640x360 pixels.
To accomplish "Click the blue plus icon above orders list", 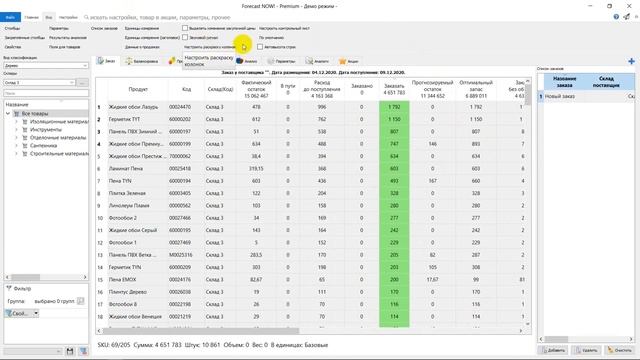I will (631, 61).
